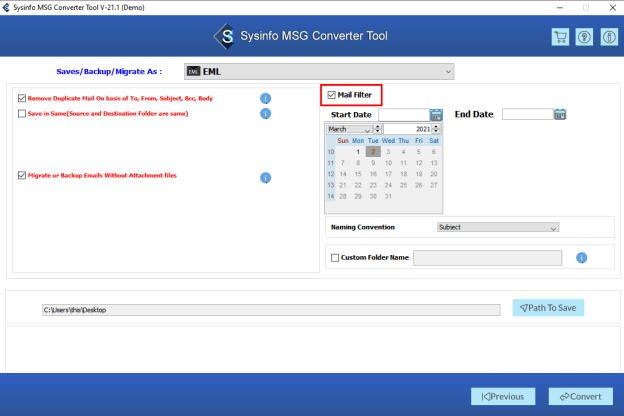This screenshot has height=416, width=624.
Task: Select March 13 in the calendar
Action: click(433, 163)
